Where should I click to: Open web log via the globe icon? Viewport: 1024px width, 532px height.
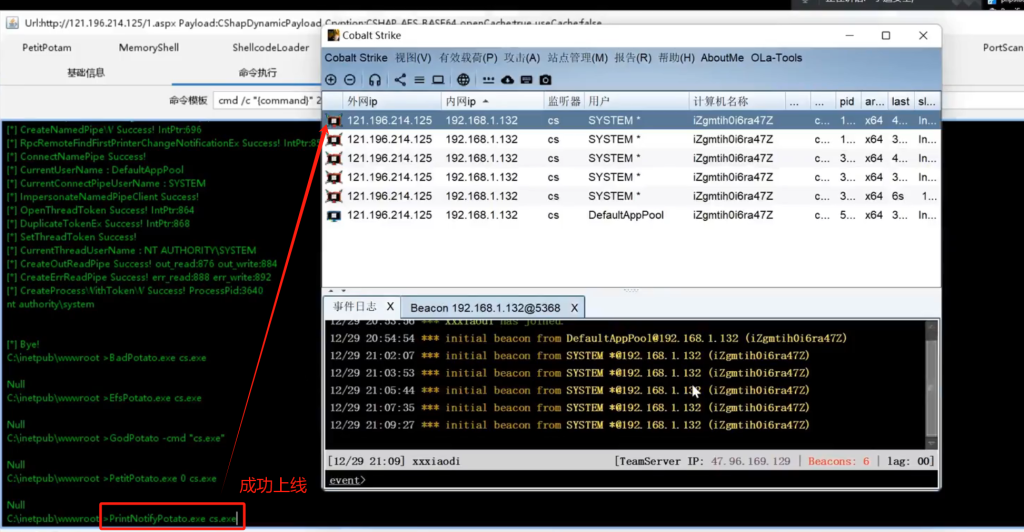pos(463,80)
